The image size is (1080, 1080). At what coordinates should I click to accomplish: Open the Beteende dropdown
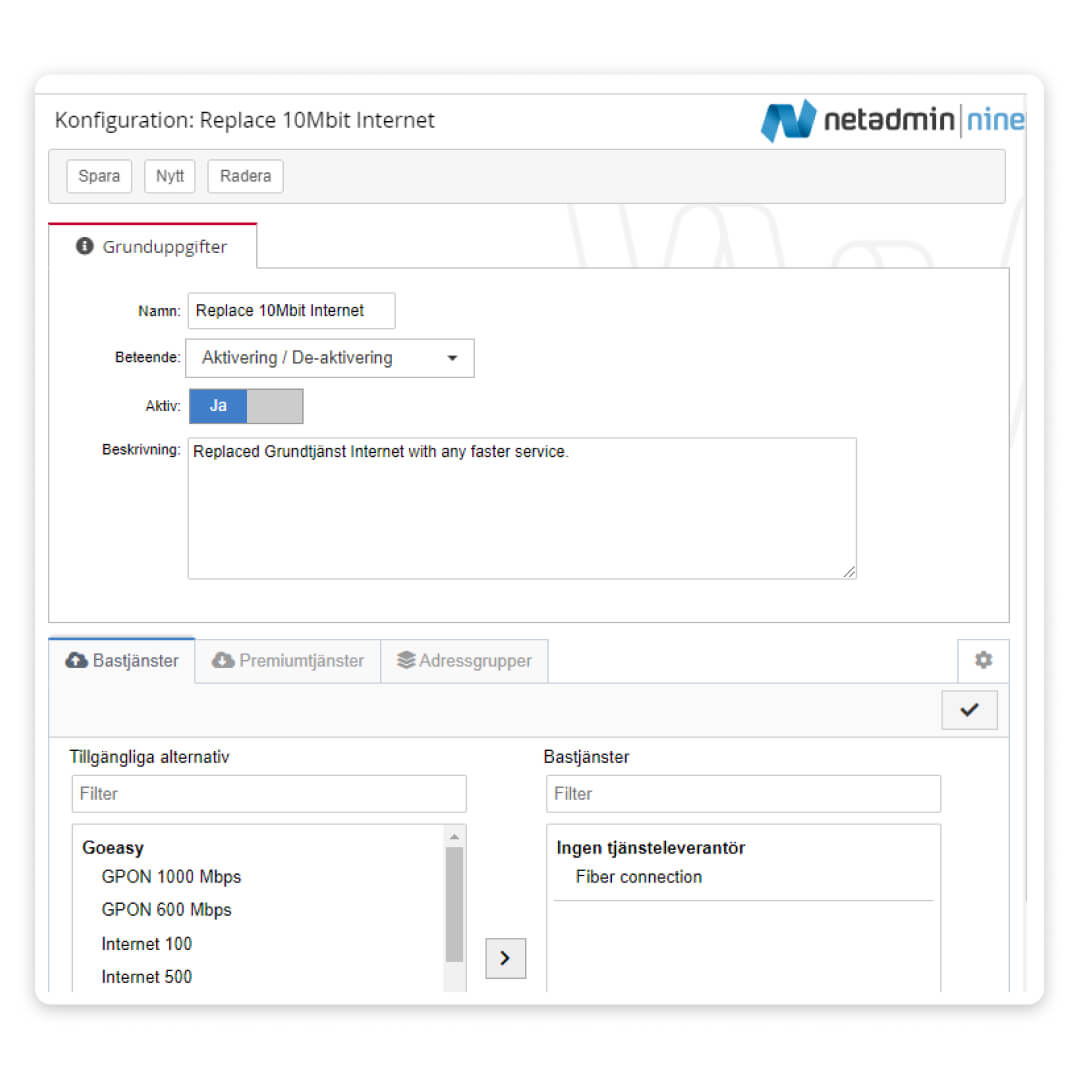(330, 358)
